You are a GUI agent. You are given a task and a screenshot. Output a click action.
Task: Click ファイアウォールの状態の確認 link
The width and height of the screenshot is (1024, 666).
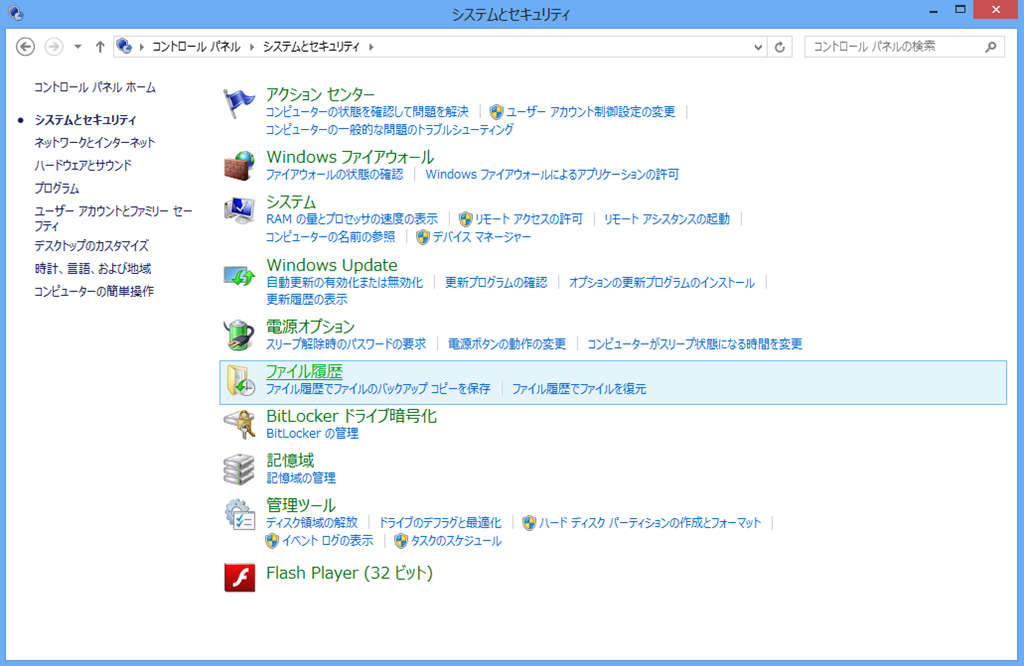pyautogui.click(x=334, y=175)
